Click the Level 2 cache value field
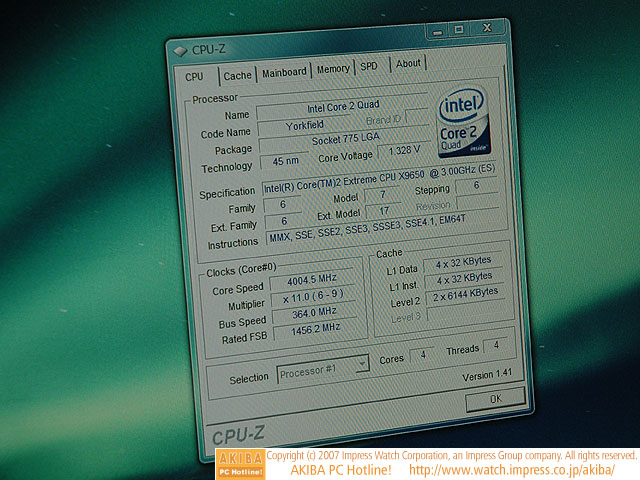640x480 pixels. (x=464, y=294)
